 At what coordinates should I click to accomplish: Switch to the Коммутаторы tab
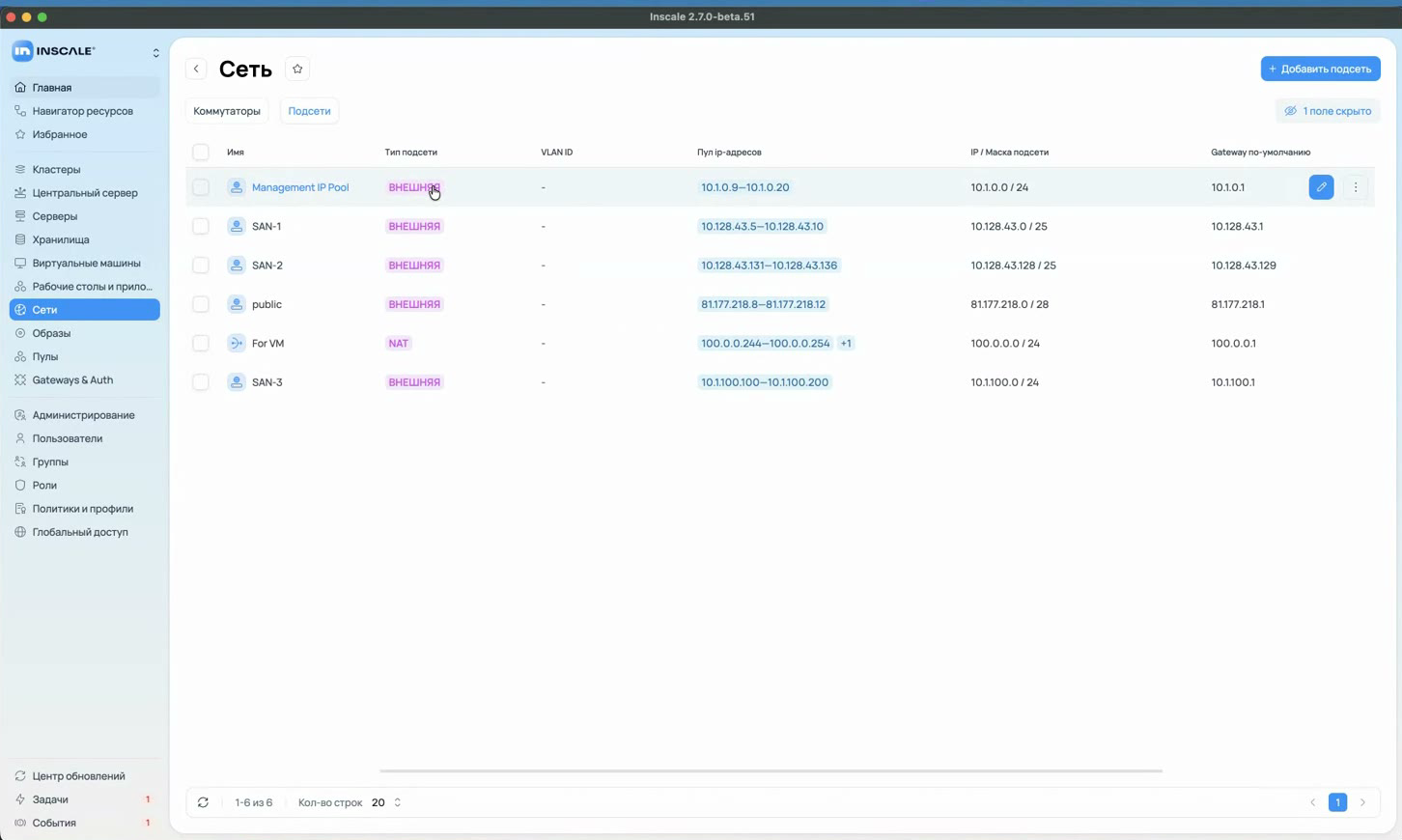(x=227, y=111)
